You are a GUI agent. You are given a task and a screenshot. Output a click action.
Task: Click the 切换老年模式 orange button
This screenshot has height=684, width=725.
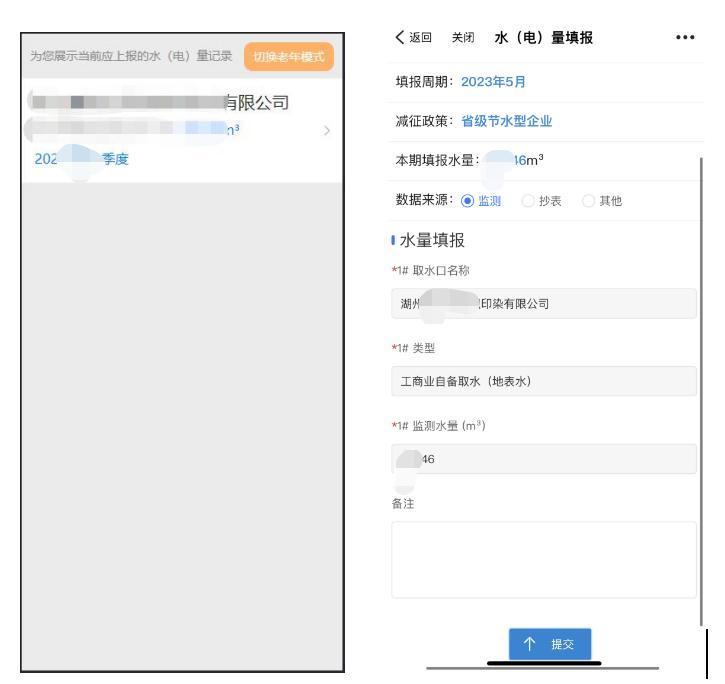[289, 56]
